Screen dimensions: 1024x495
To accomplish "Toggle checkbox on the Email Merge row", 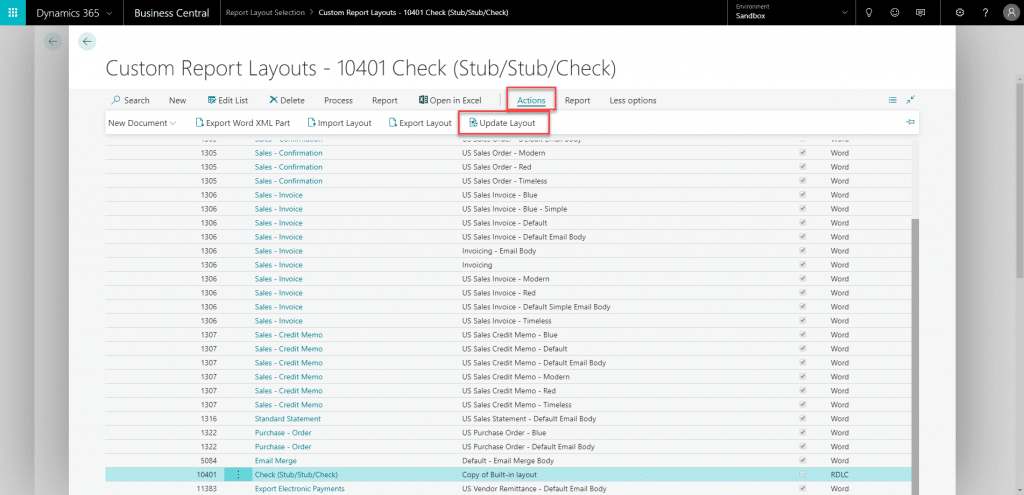I will (x=803, y=460).
